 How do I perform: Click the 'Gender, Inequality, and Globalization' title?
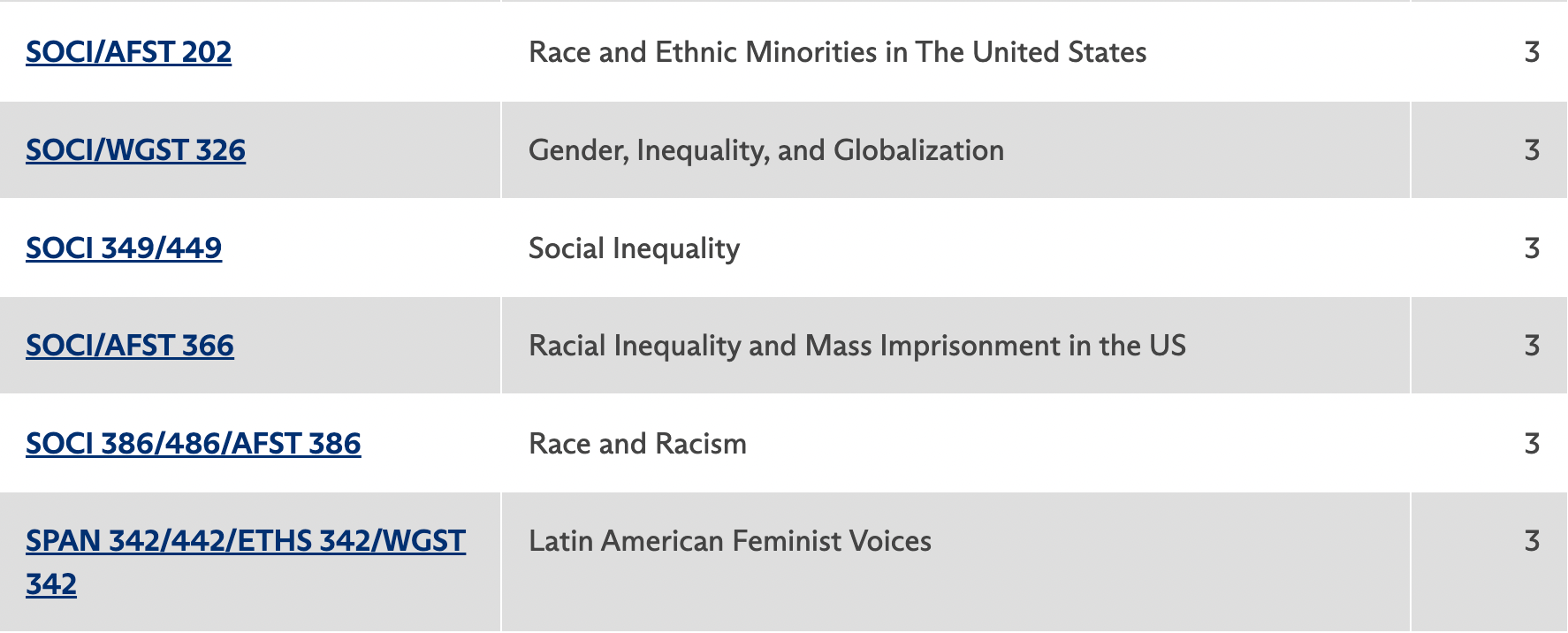[765, 150]
